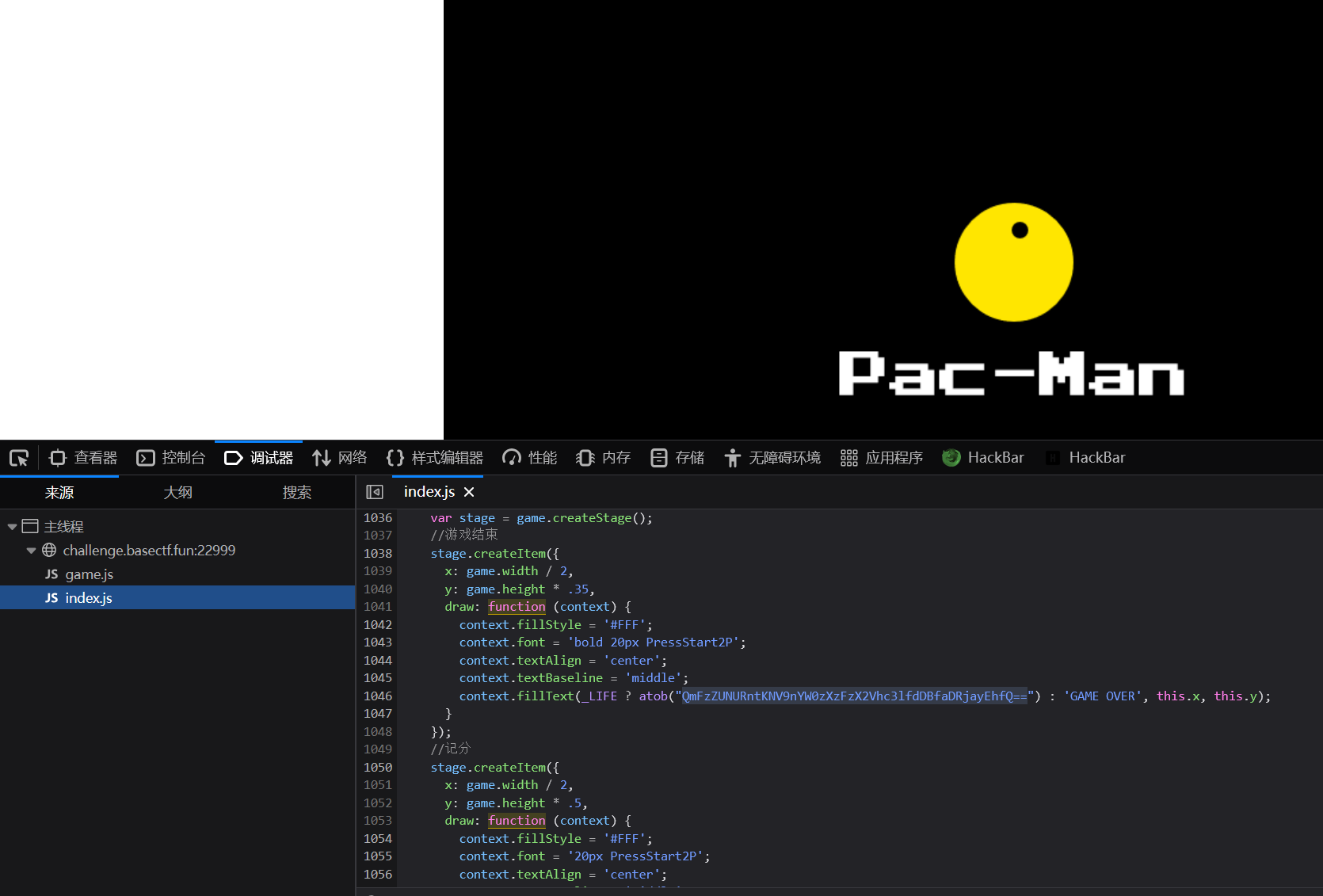Switch to the Performance (性能) tab

[x=529, y=458]
